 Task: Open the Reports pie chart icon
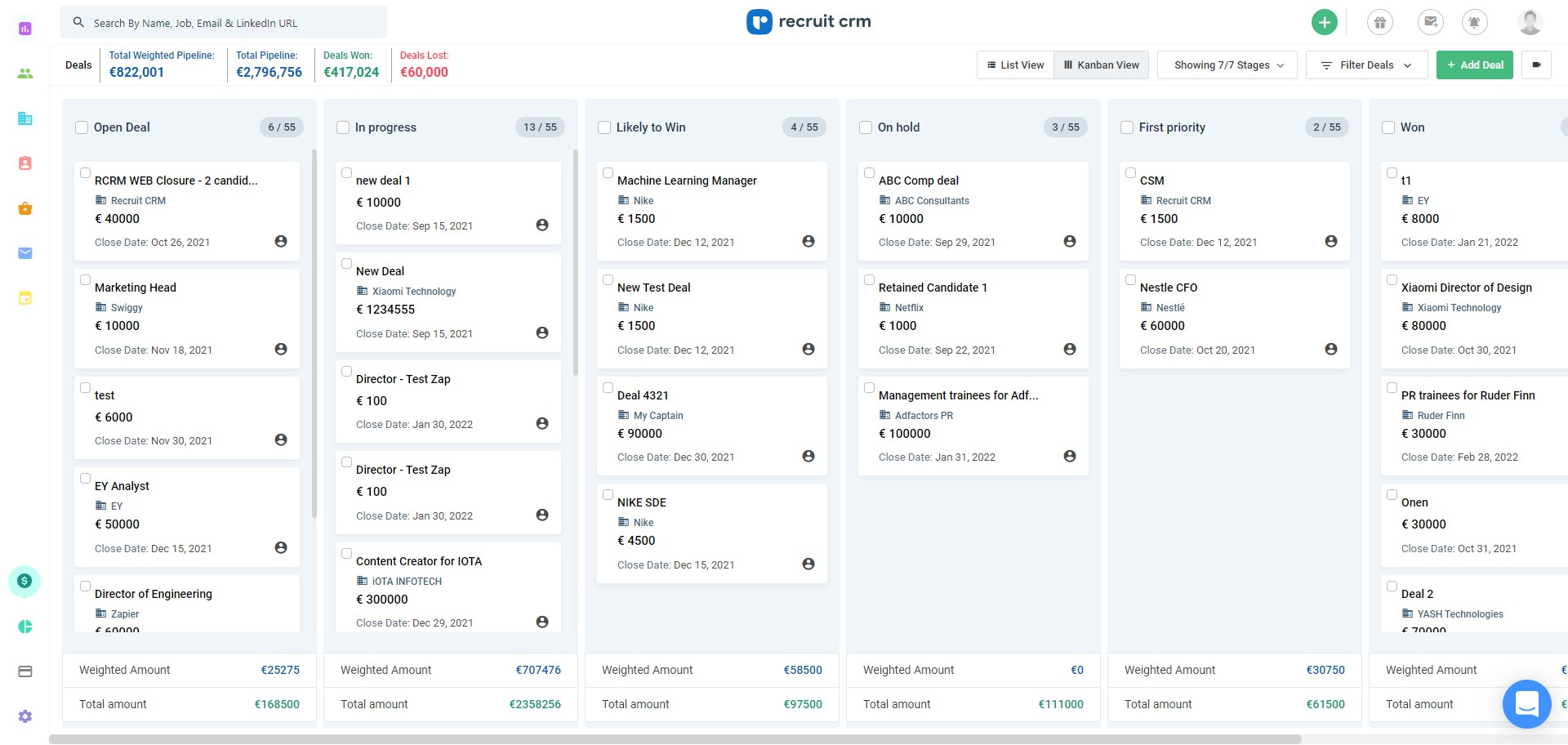pos(25,627)
